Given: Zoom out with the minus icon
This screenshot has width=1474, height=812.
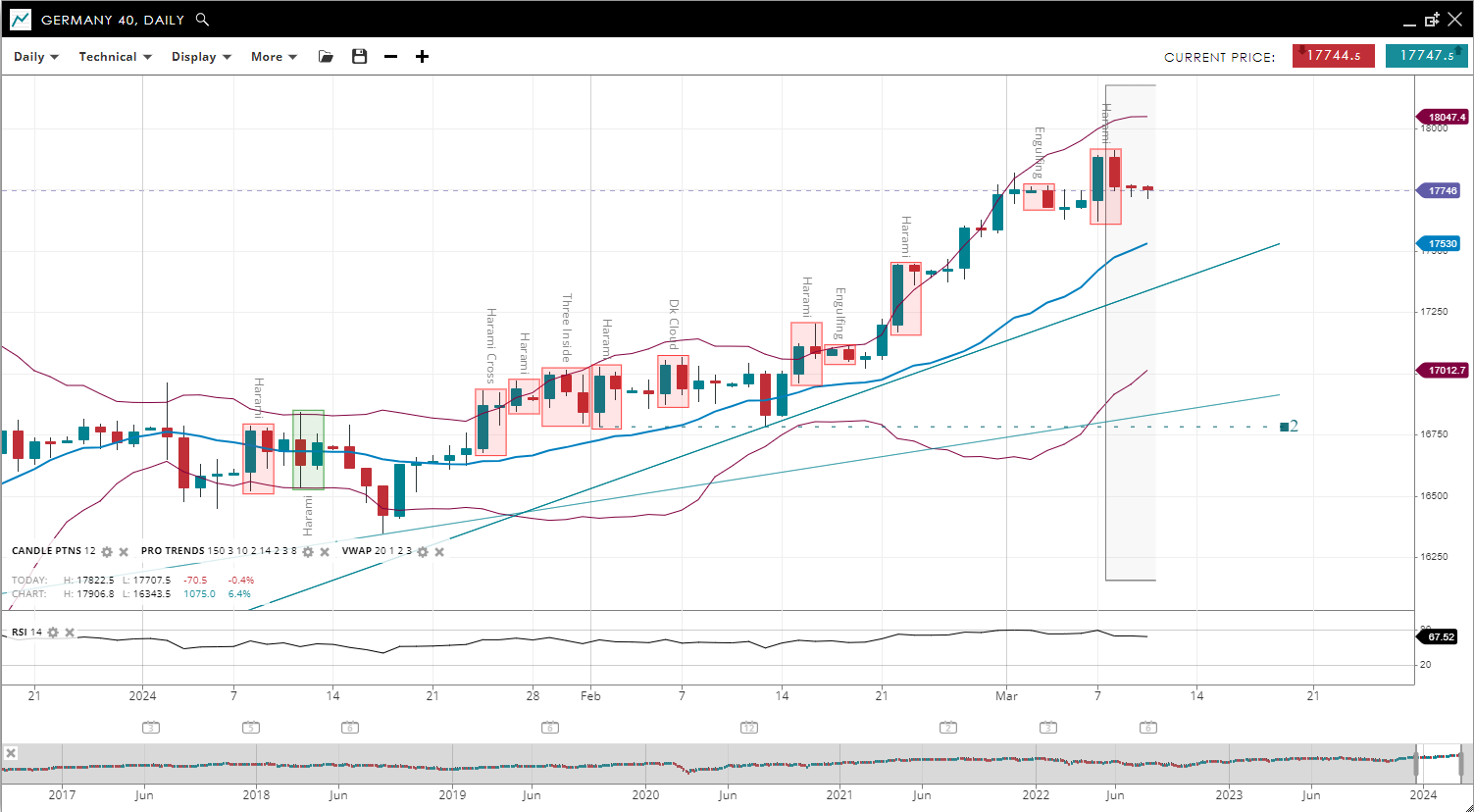Looking at the screenshot, I should click(390, 57).
